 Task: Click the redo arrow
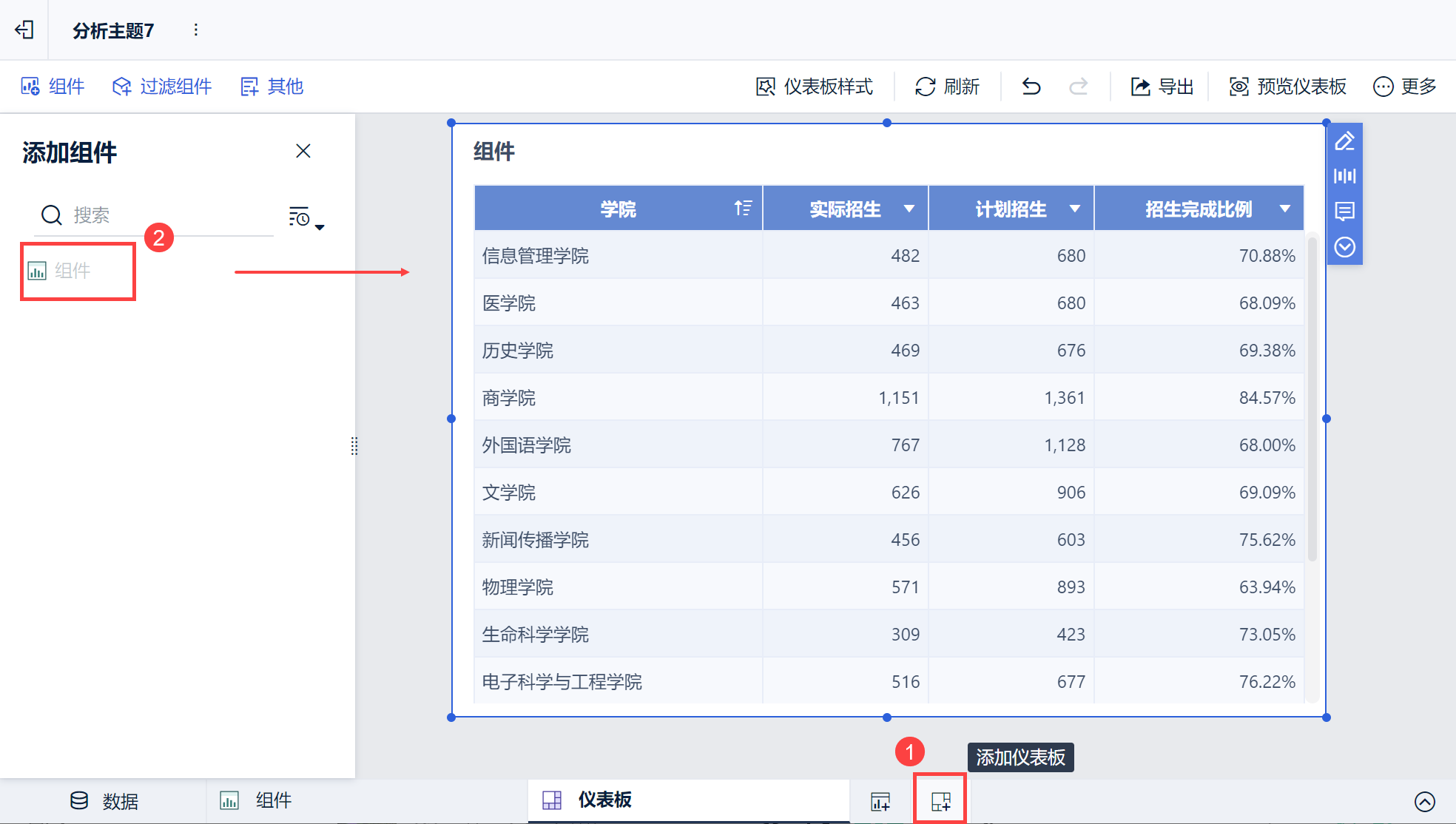coord(1078,87)
